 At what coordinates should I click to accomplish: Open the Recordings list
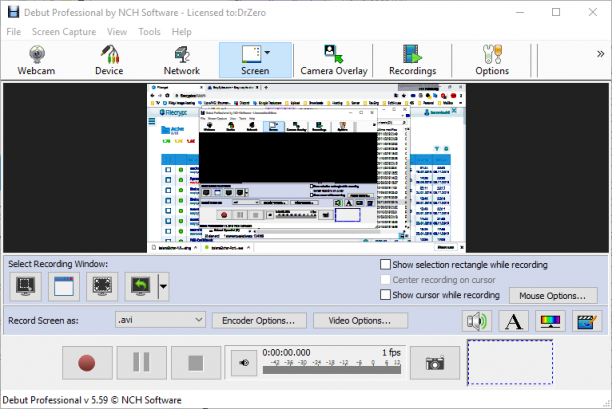413,60
